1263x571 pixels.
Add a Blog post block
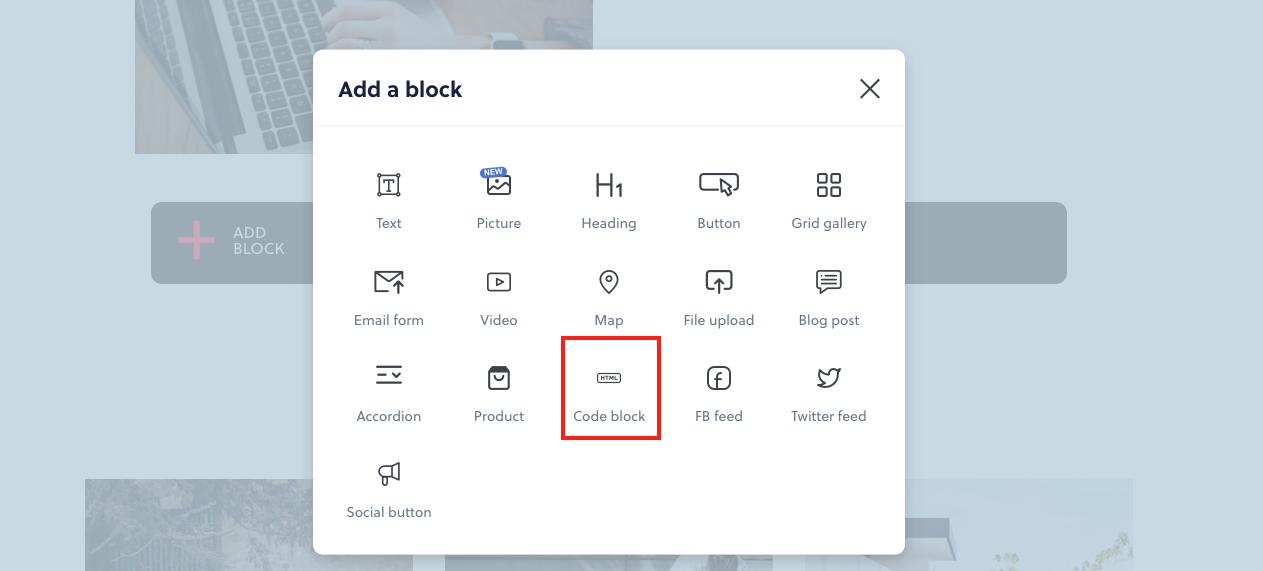[x=828, y=296]
